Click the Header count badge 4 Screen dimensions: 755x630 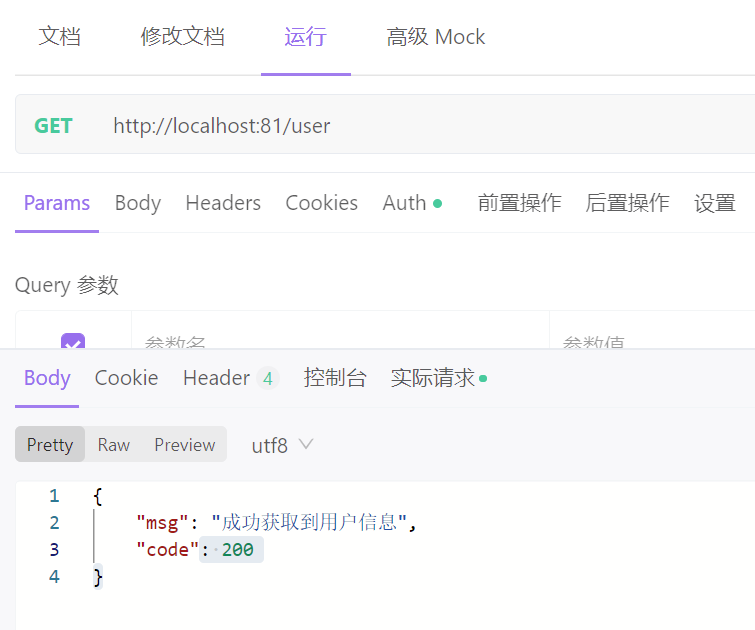[268, 379]
